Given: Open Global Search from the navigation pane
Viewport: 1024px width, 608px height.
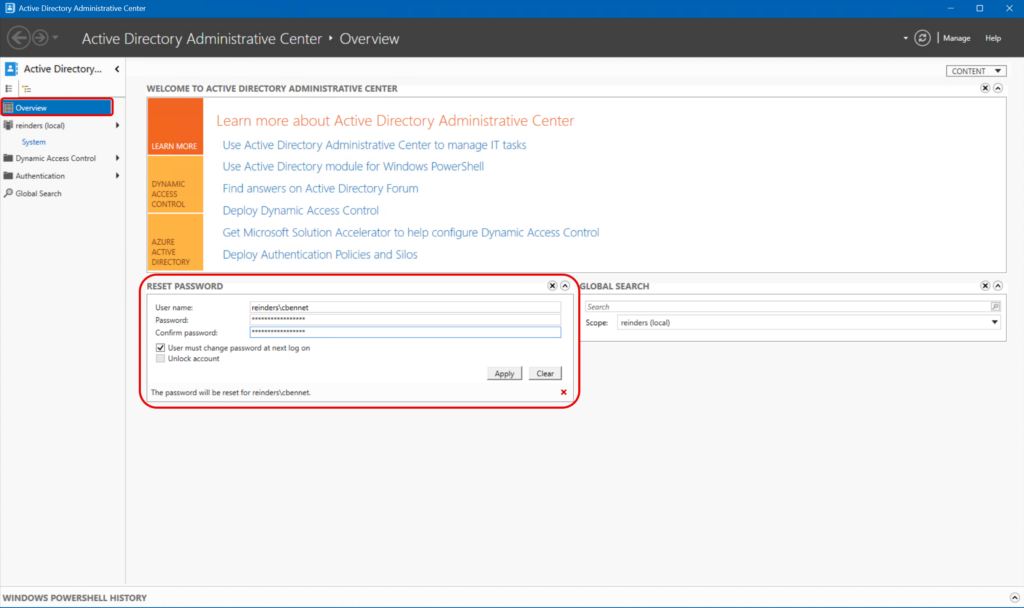Looking at the screenshot, I should 39,193.
